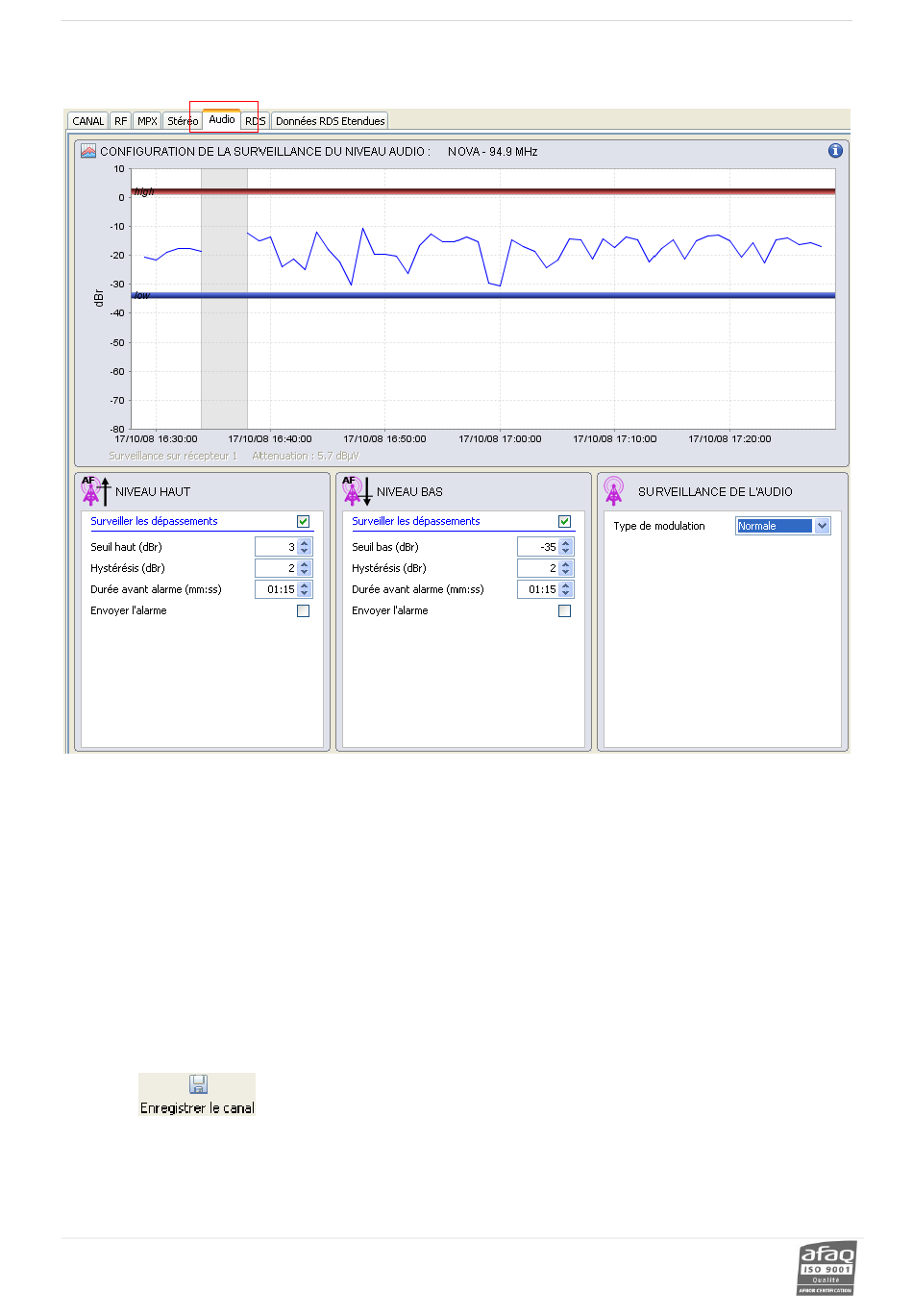Image resolution: width=913 pixels, height=1316 pixels.
Task: Click the red high threshold line
Action: 481,191
